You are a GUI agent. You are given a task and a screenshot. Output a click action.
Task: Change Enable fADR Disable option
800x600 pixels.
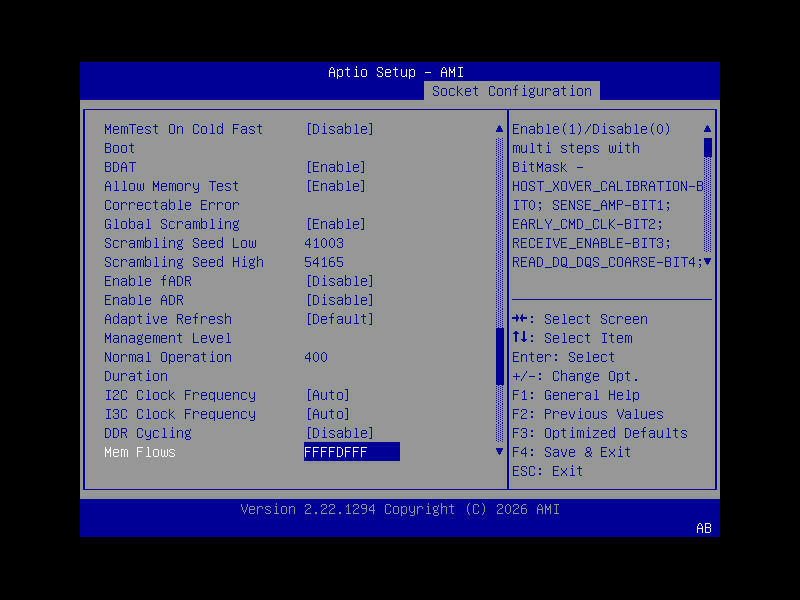339,281
